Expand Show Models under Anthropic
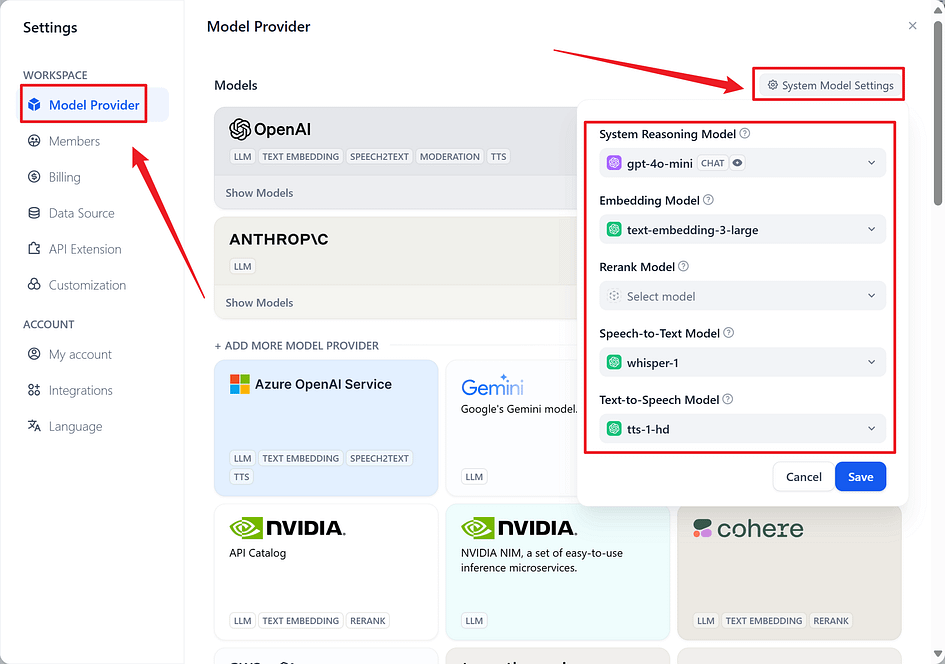The width and height of the screenshot is (945, 664). (x=259, y=302)
